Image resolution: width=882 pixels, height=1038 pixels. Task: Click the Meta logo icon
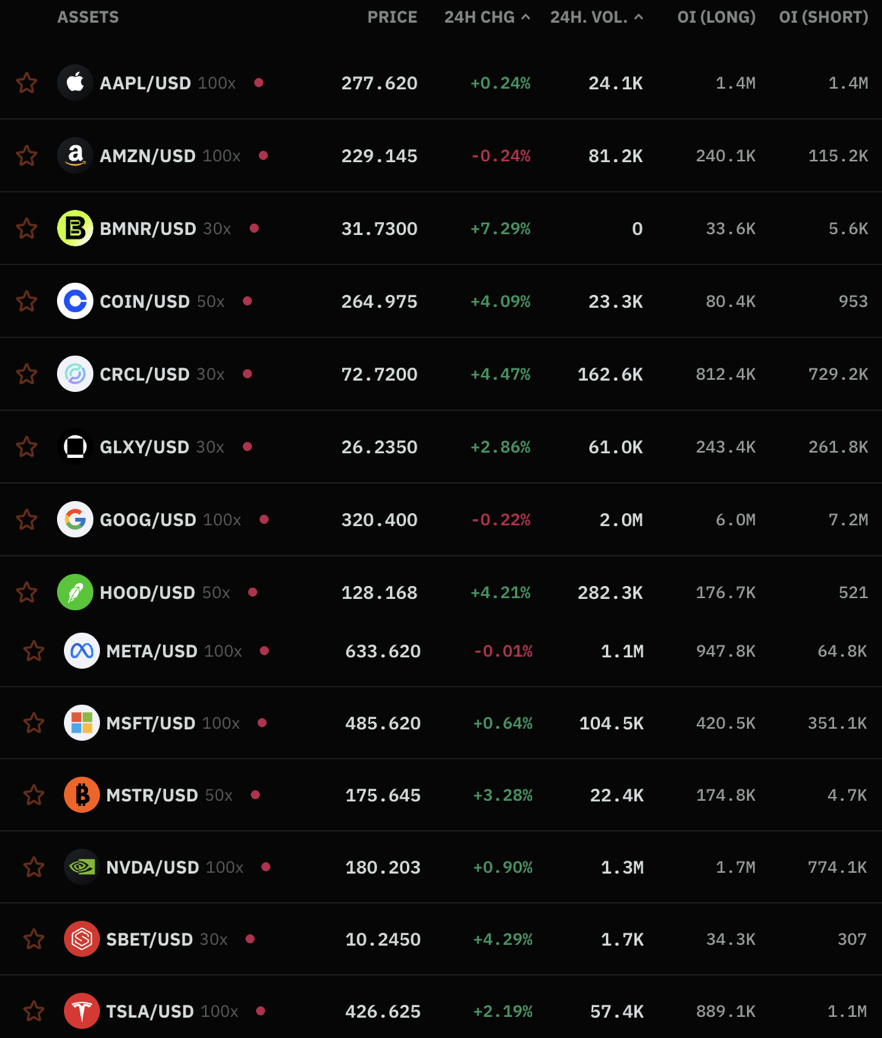(82, 651)
